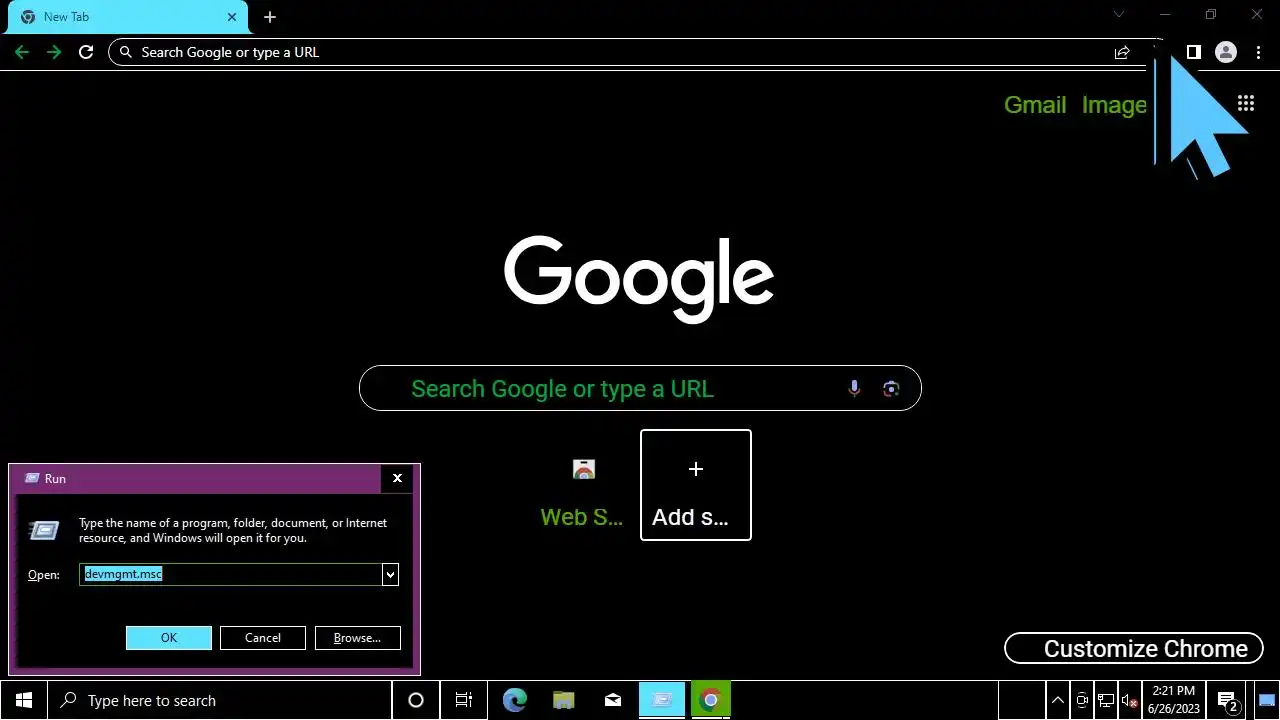Image resolution: width=1280 pixels, height=720 pixels.
Task: Search by image with the Google Lens icon
Action: coord(891,388)
